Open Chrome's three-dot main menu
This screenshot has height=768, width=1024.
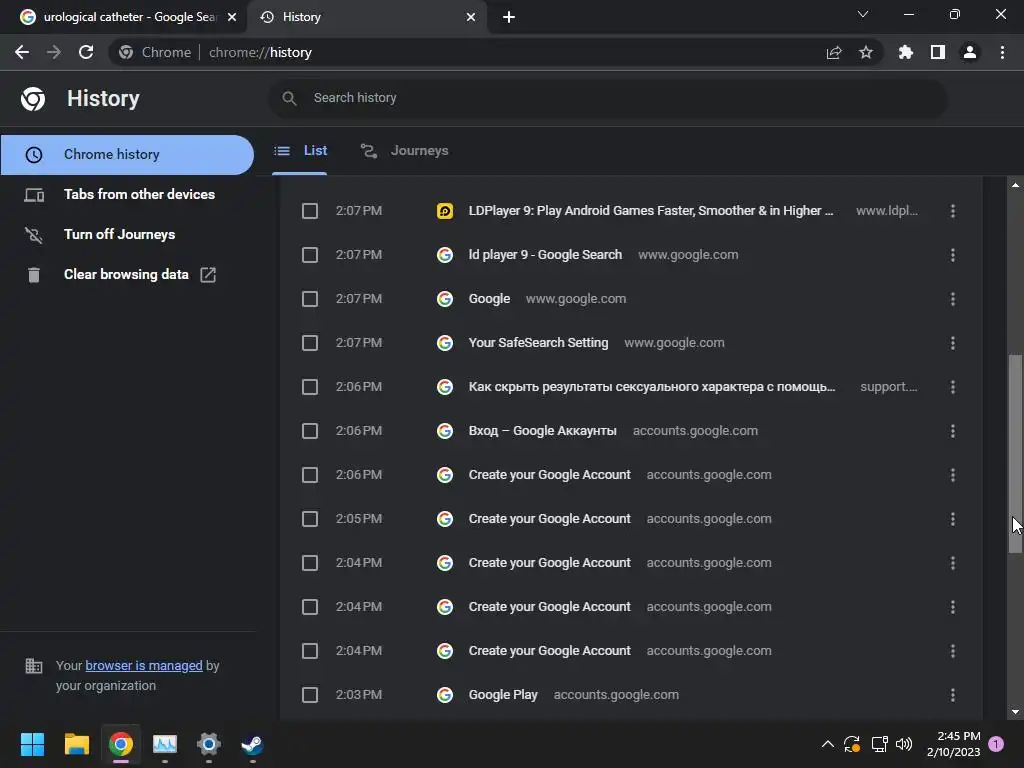click(x=1002, y=52)
